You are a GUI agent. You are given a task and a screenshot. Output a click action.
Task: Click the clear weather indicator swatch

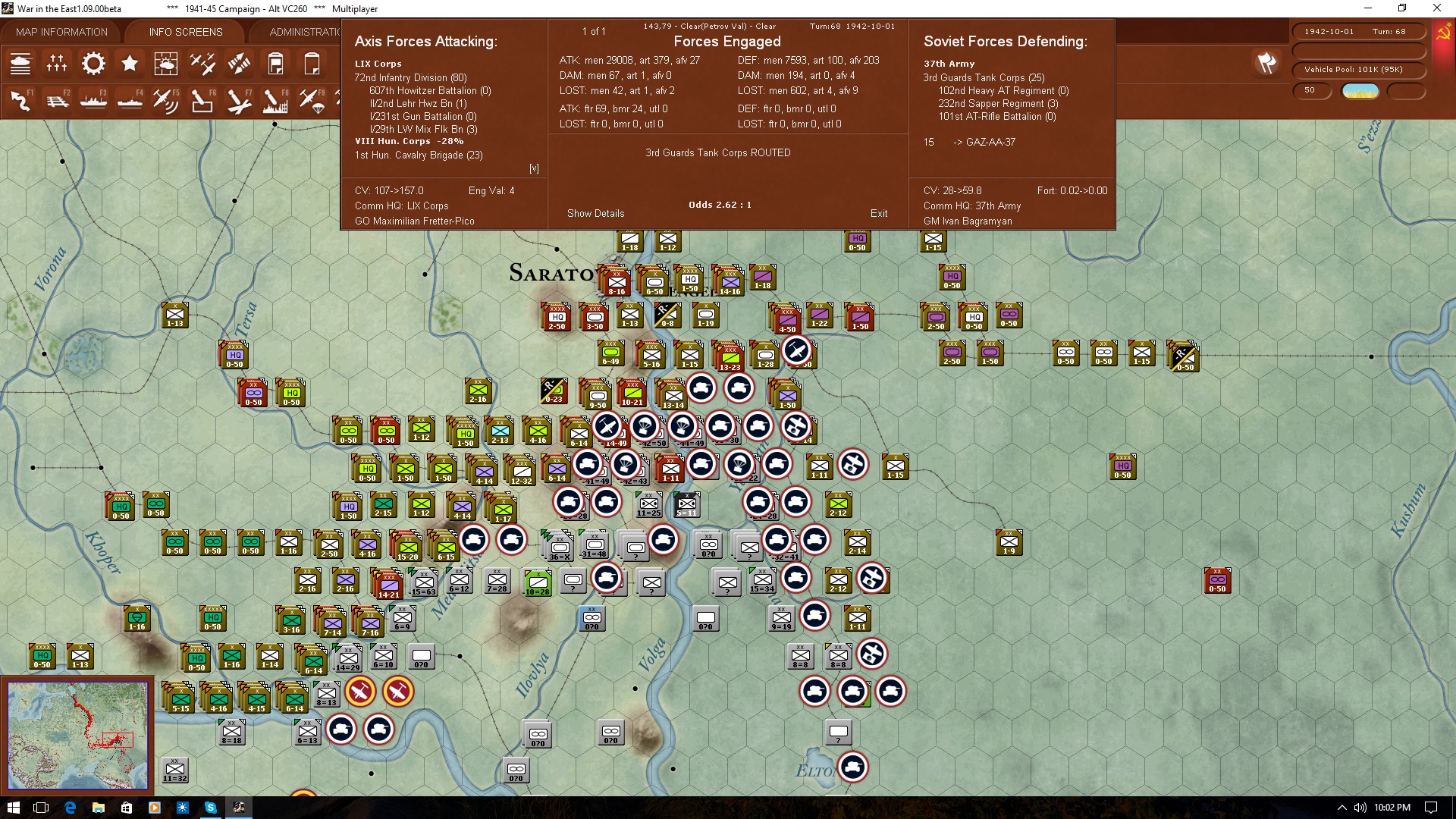[1360, 91]
